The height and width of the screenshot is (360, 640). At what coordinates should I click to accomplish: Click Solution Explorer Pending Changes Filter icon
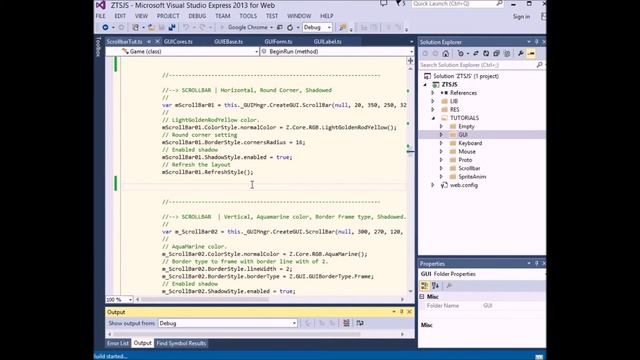coord(461,53)
